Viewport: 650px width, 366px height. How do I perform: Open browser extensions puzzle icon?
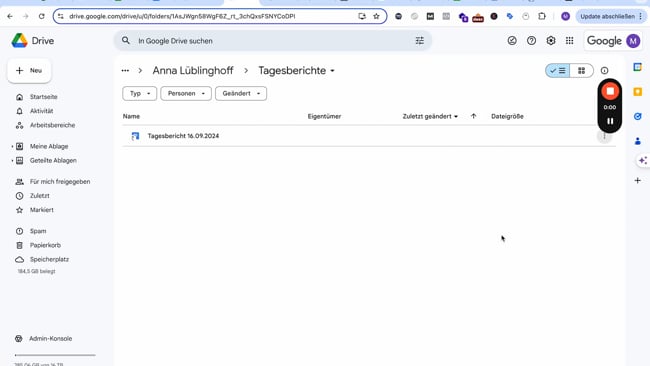point(542,16)
